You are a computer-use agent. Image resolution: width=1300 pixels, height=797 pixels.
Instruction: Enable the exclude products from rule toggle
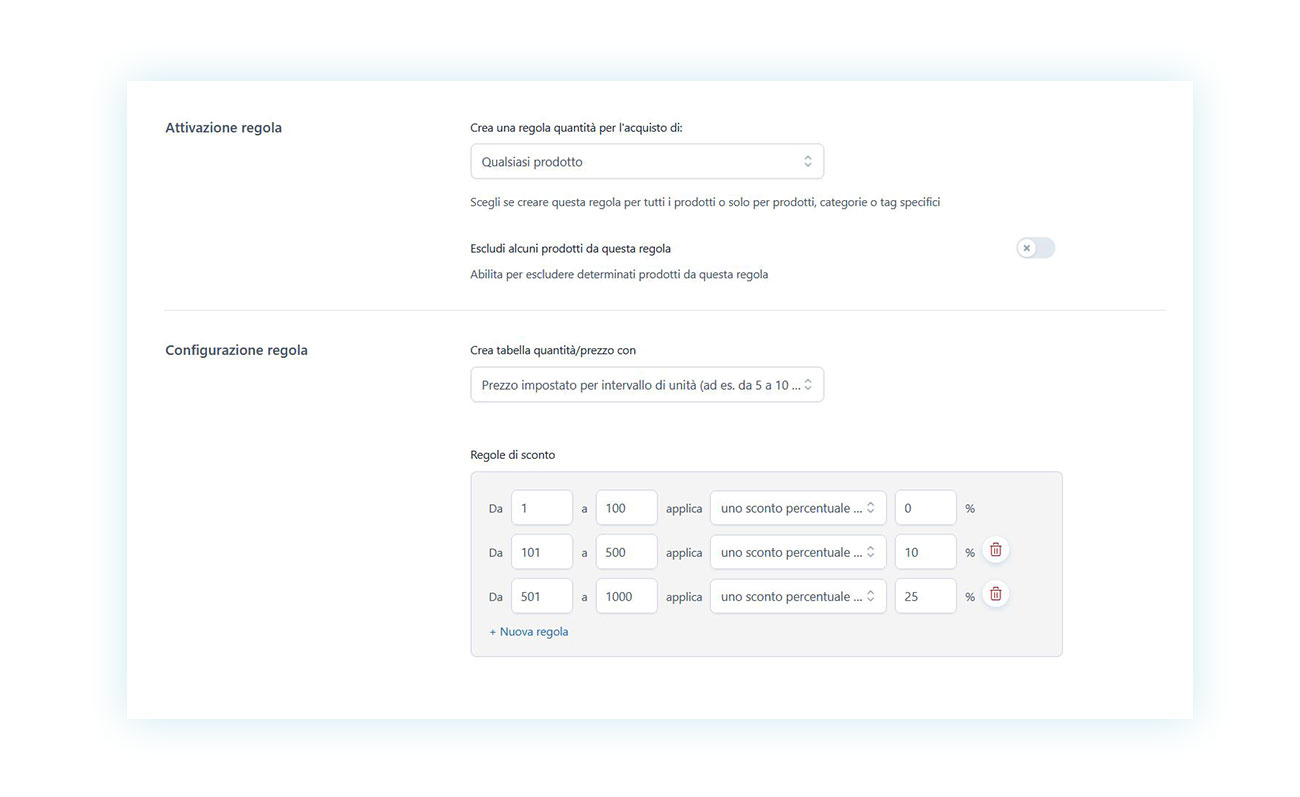pyautogui.click(x=1035, y=248)
